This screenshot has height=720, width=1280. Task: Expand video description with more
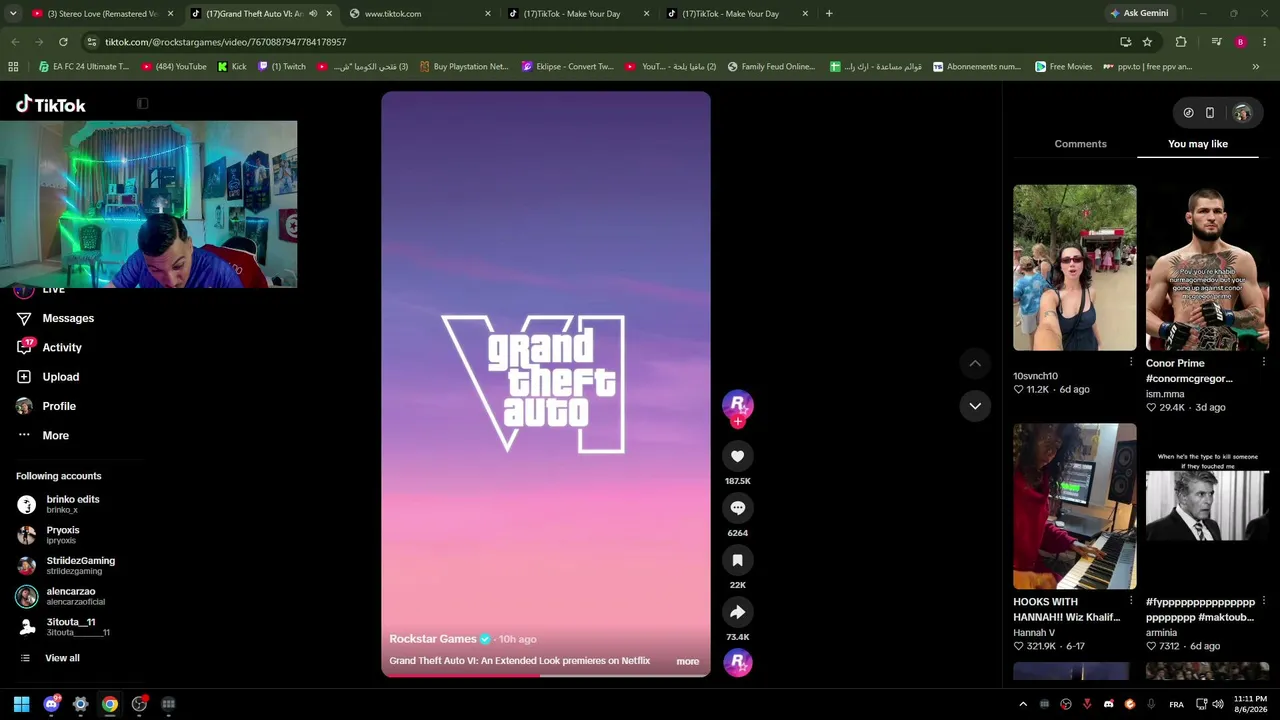click(687, 661)
